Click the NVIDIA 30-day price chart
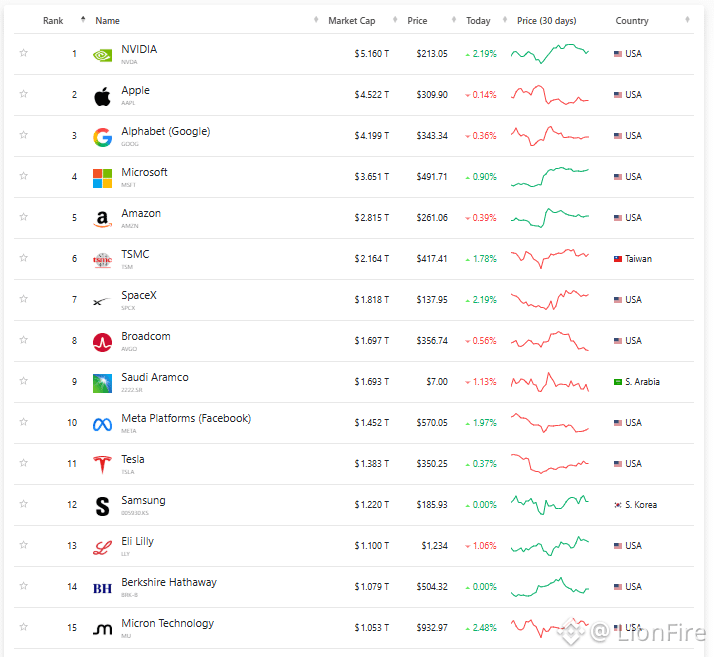 (x=550, y=54)
